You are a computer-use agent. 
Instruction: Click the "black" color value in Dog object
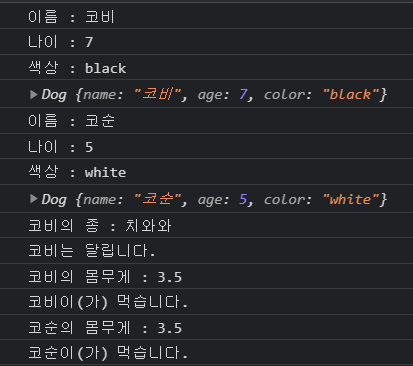(x=351, y=95)
